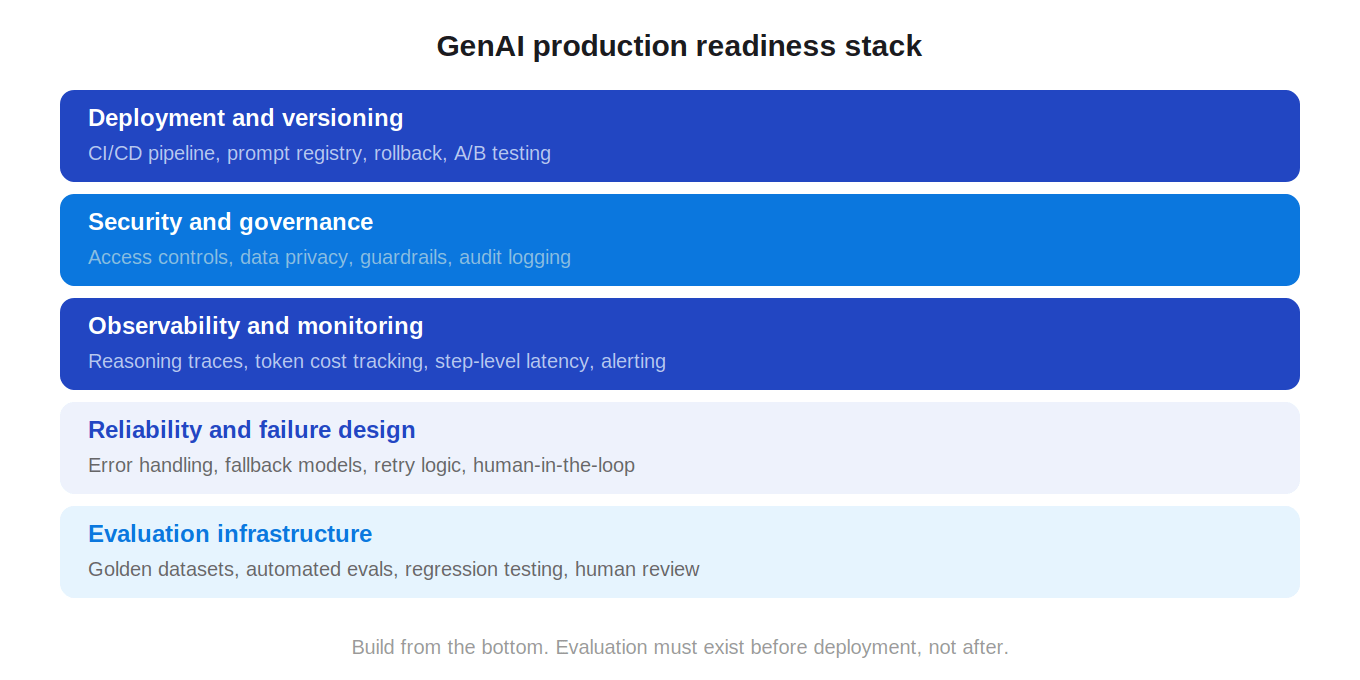Screen dimensions: 1360x680
Task: Select the 'Evaluation infrastructure' heading
Action: [230, 534]
